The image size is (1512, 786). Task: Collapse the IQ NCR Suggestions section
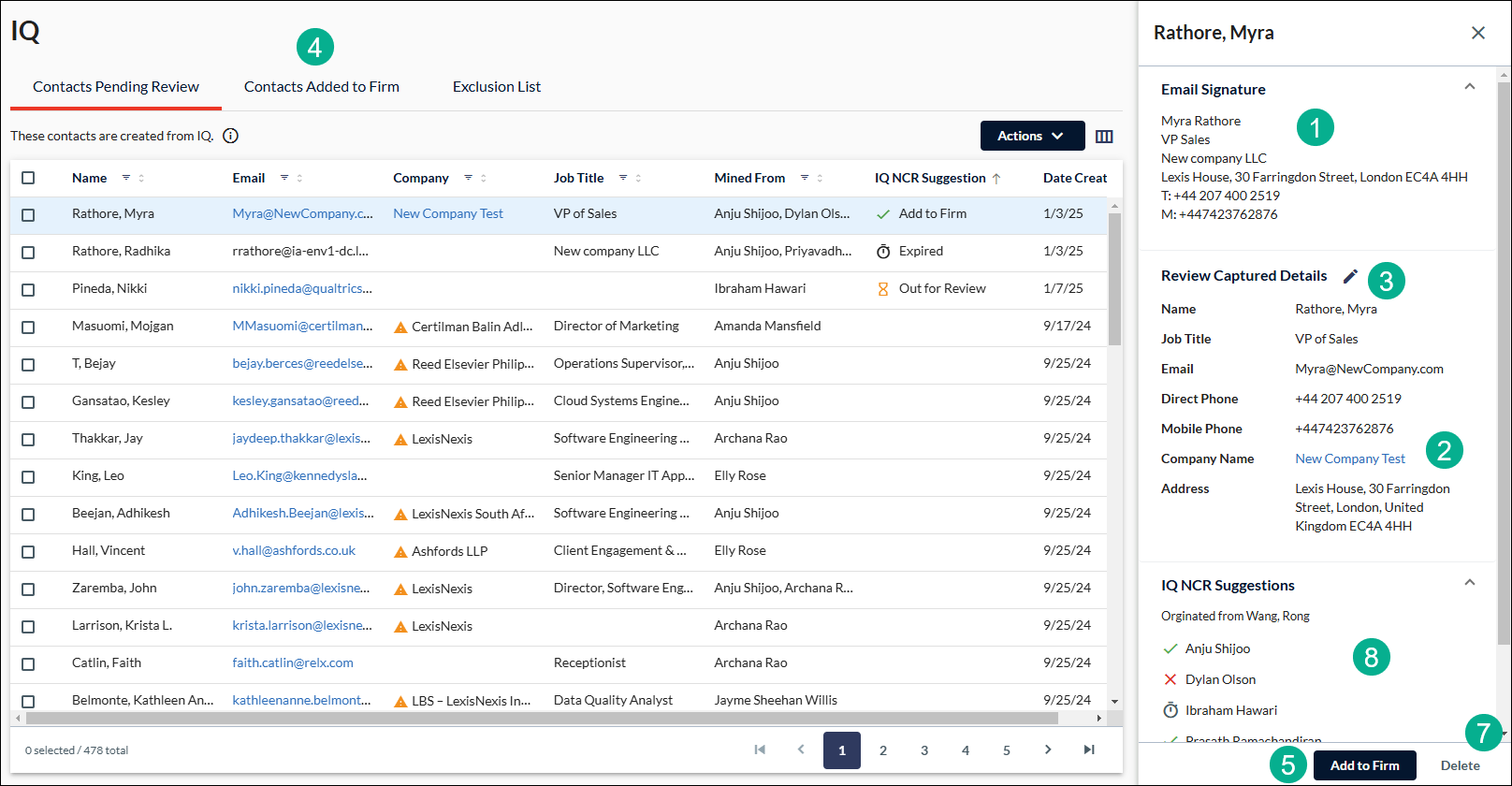(x=1470, y=583)
